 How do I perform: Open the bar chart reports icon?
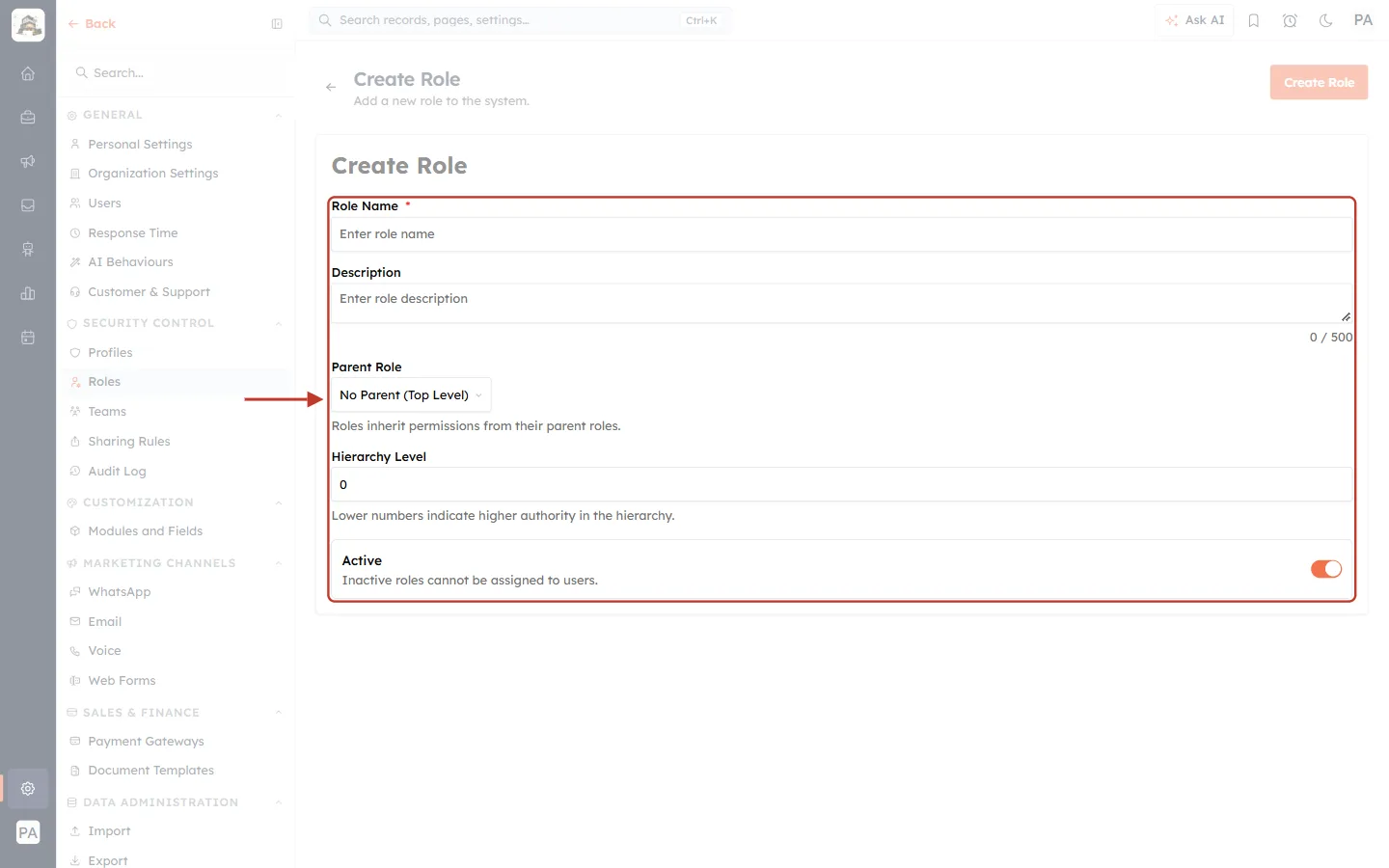click(28, 293)
